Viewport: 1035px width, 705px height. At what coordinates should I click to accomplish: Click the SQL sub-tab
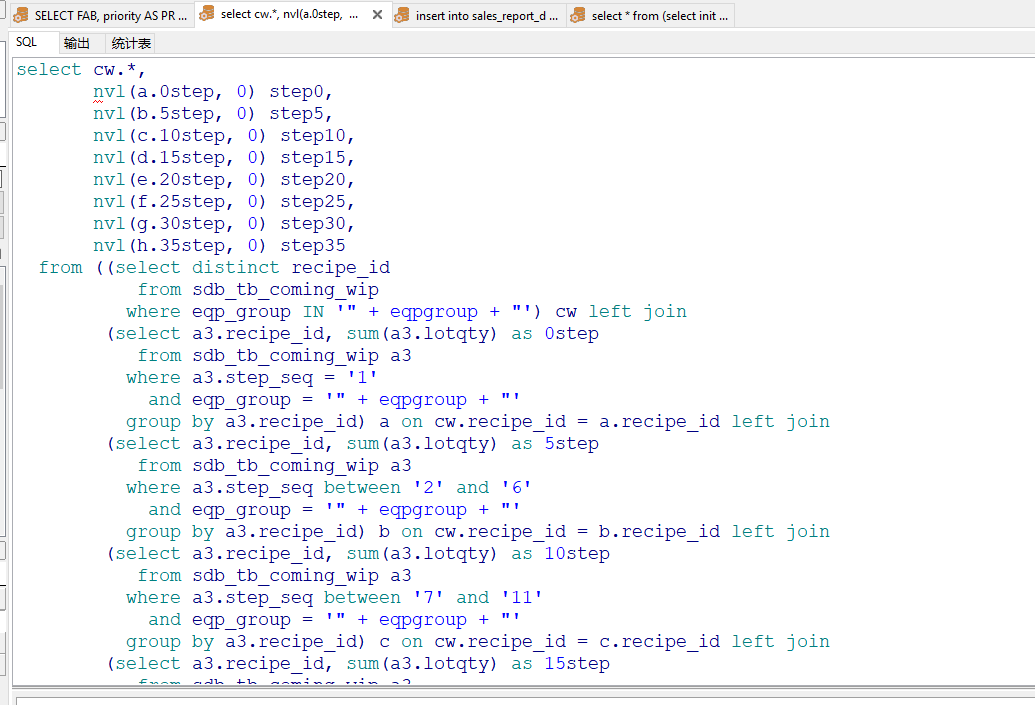pos(26,42)
